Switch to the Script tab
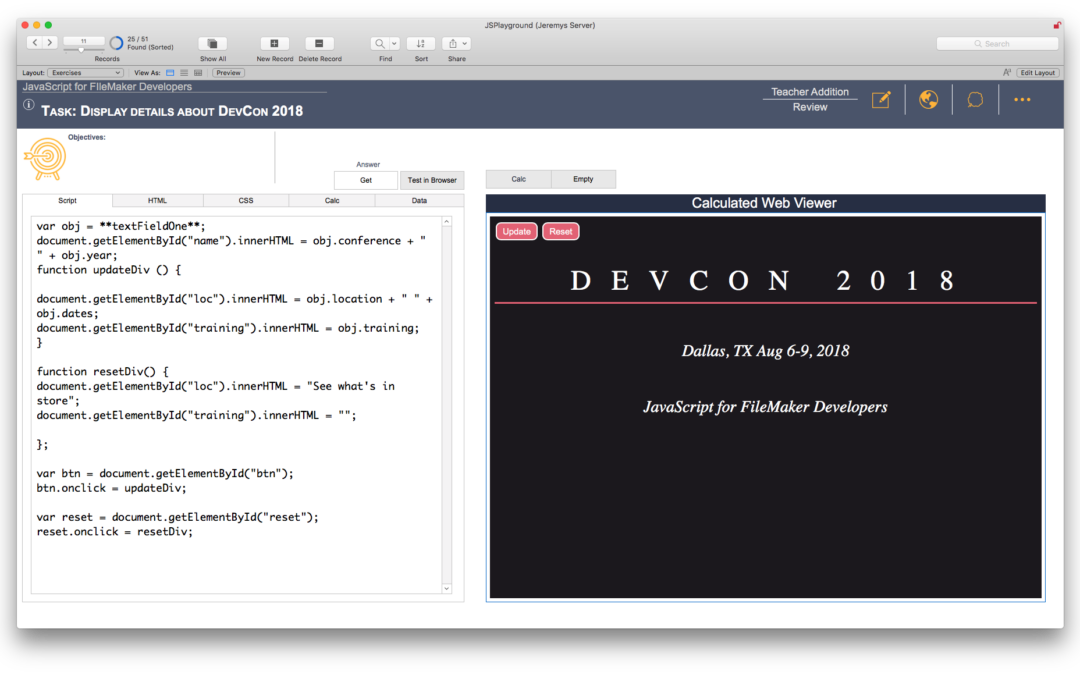 pyautogui.click(x=68, y=200)
